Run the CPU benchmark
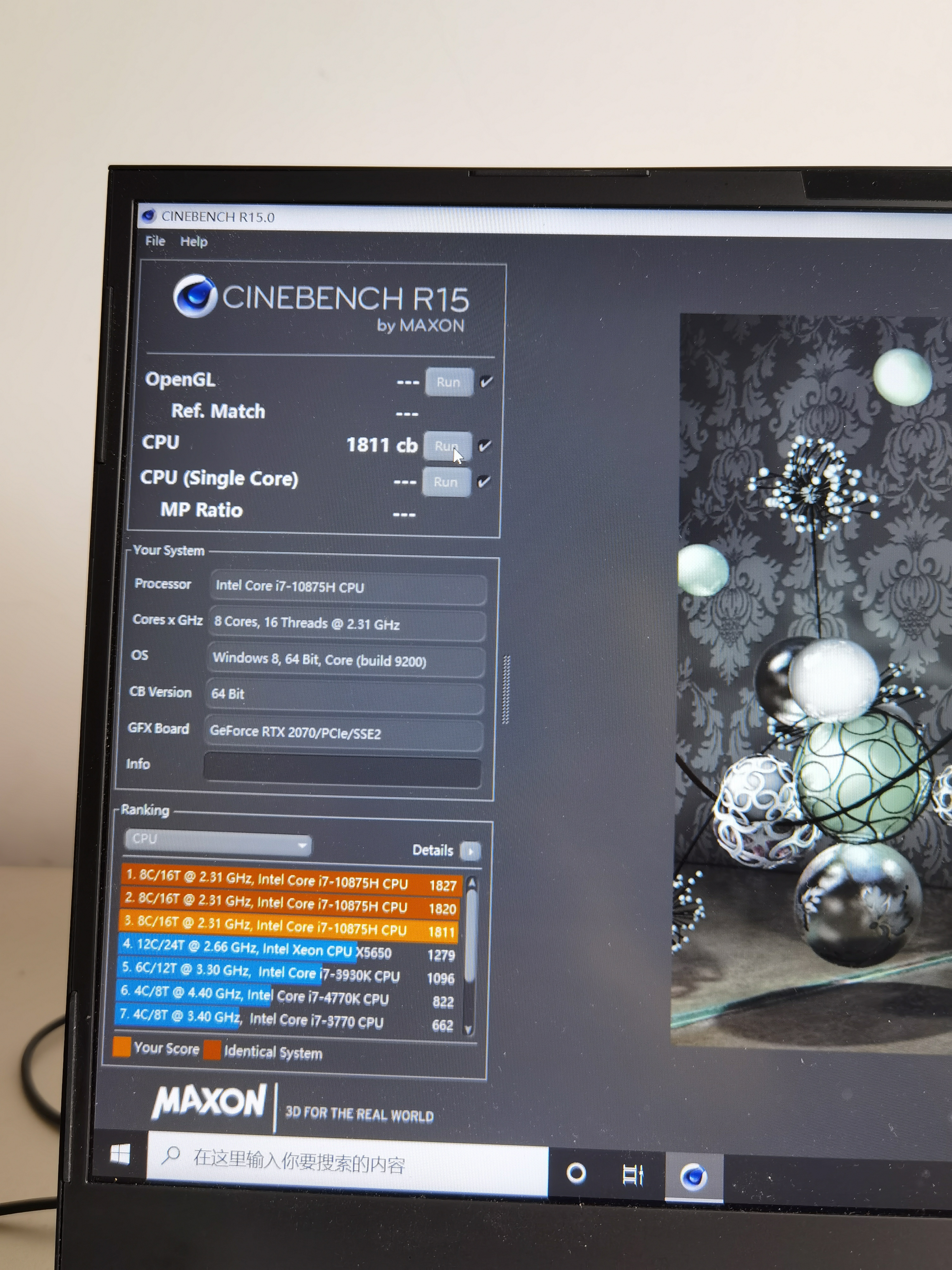Viewport: 952px width, 1270px height. point(447,446)
